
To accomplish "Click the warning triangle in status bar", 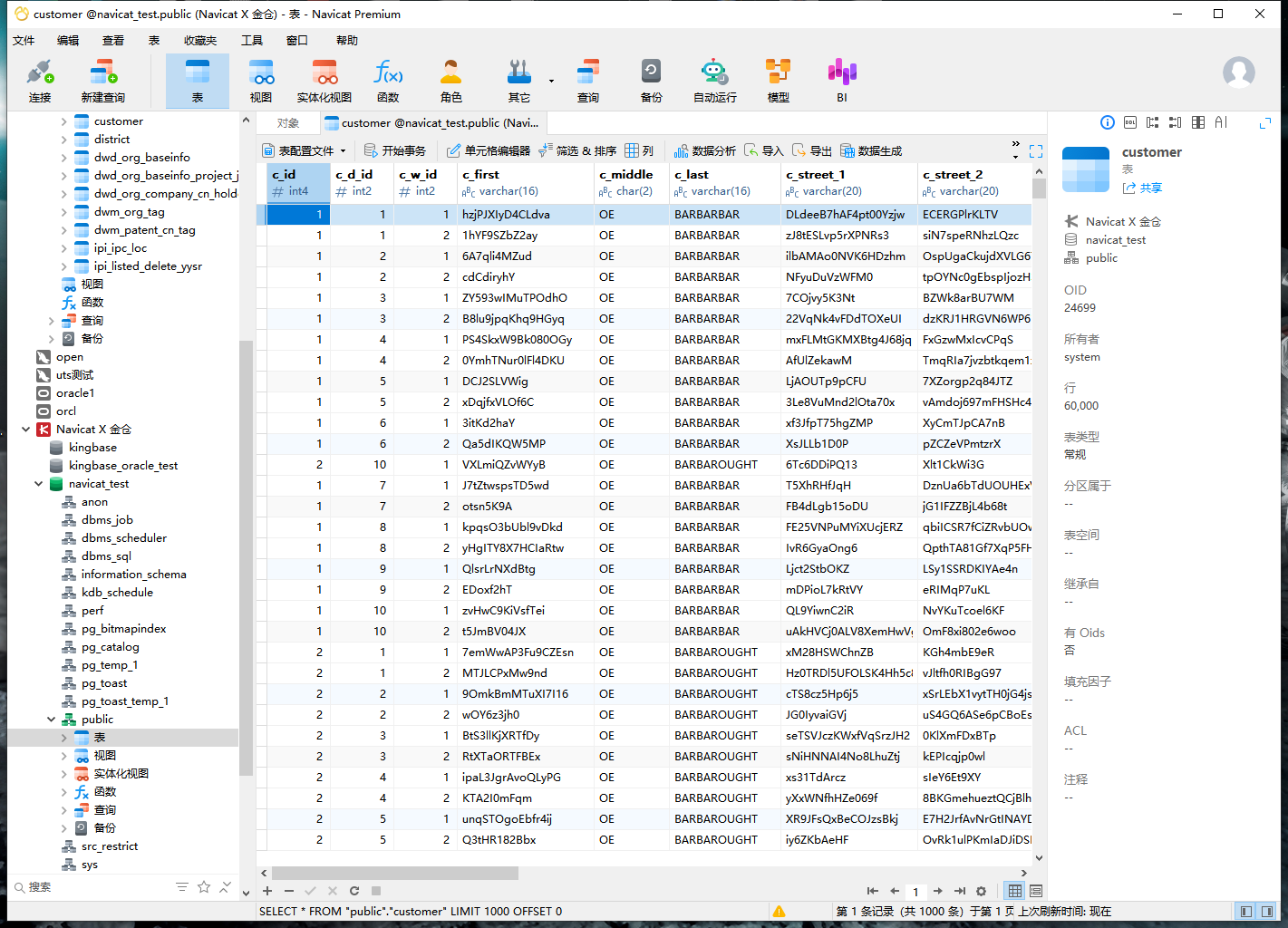I will tap(779, 911).
